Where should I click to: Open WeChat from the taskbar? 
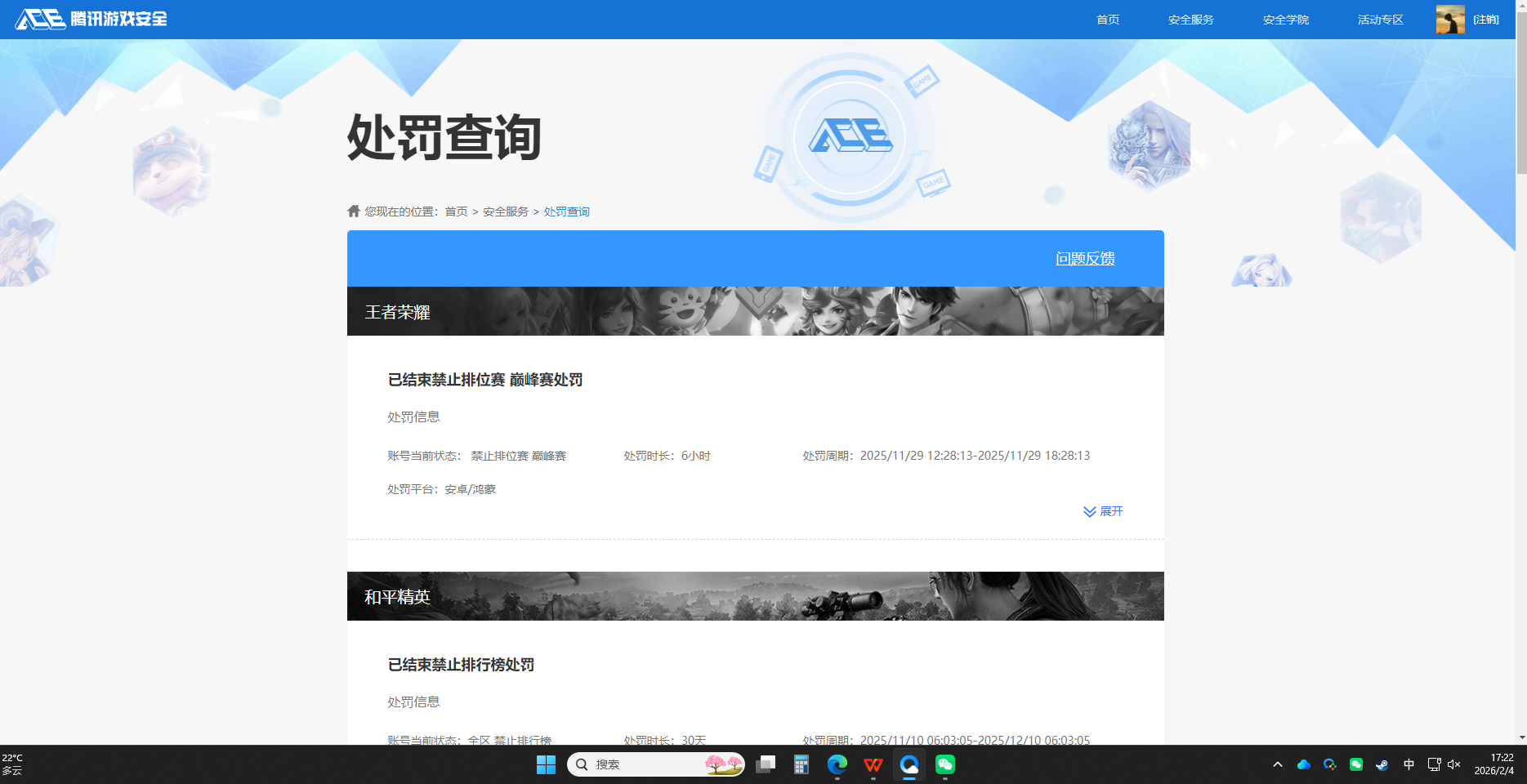(945, 765)
